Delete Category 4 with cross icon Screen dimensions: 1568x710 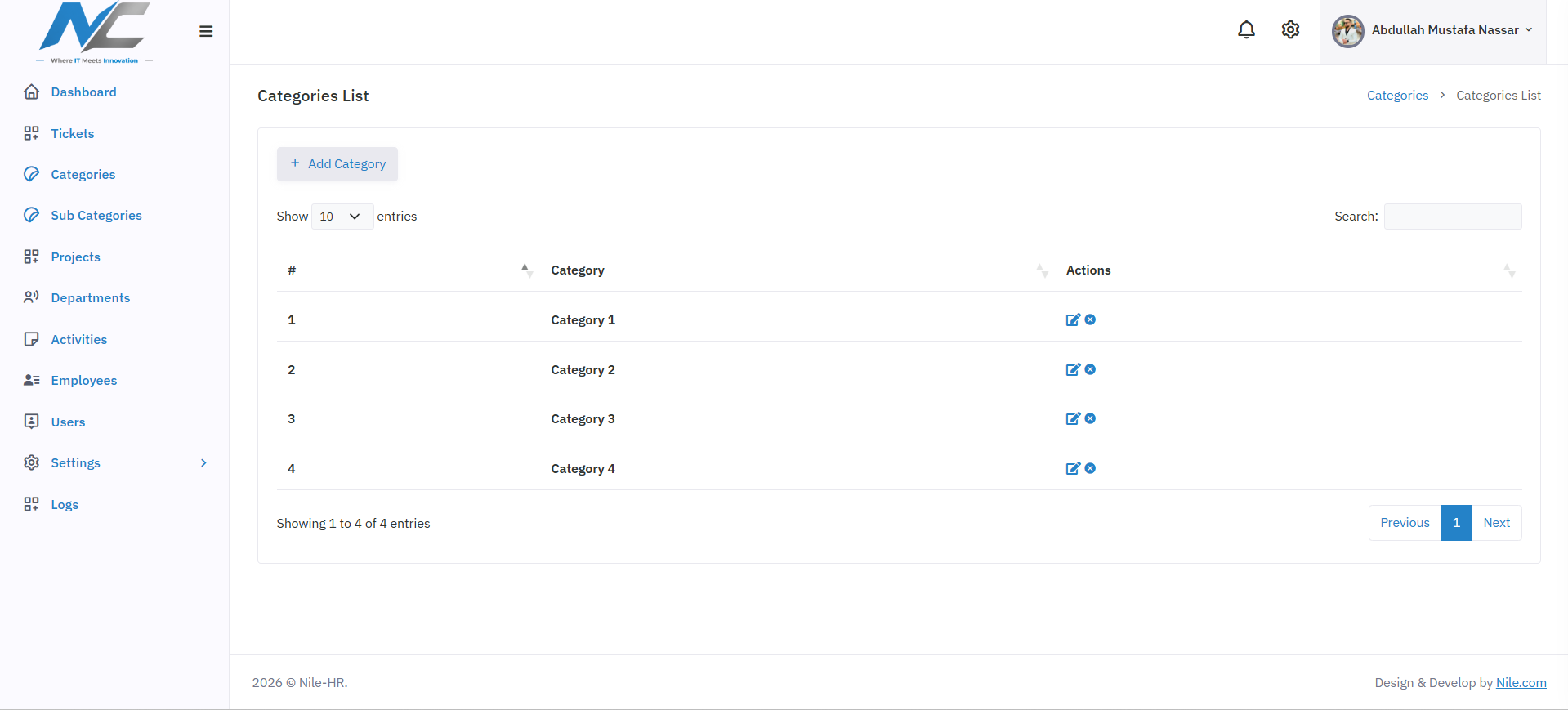pyautogui.click(x=1090, y=468)
